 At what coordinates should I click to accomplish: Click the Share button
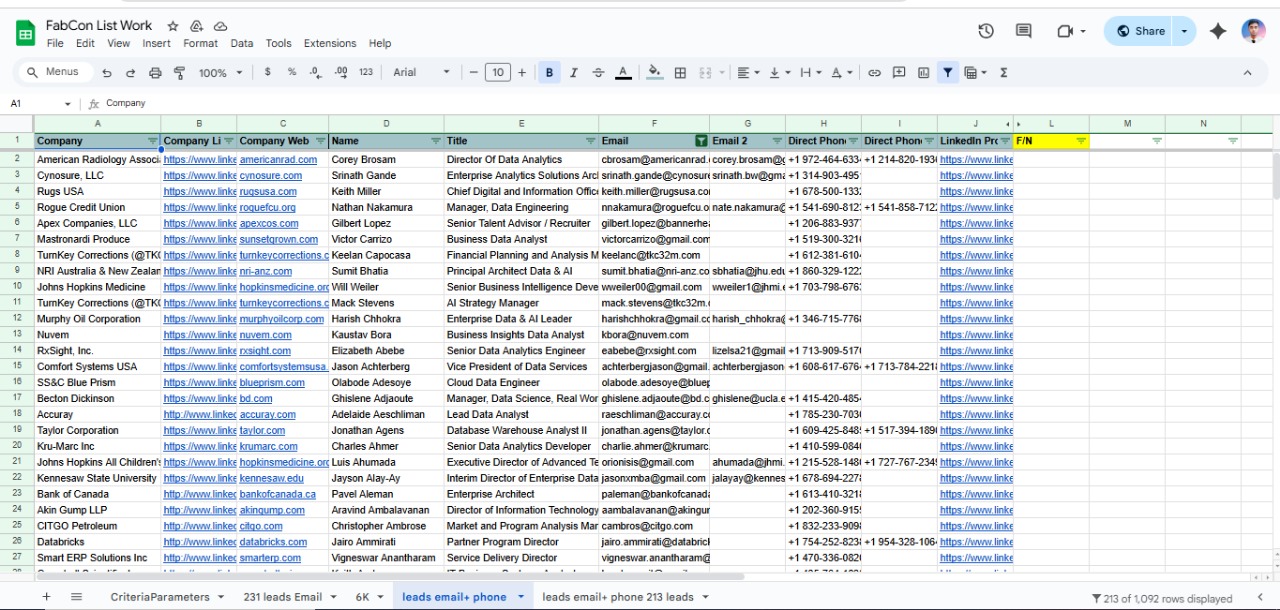point(1139,31)
